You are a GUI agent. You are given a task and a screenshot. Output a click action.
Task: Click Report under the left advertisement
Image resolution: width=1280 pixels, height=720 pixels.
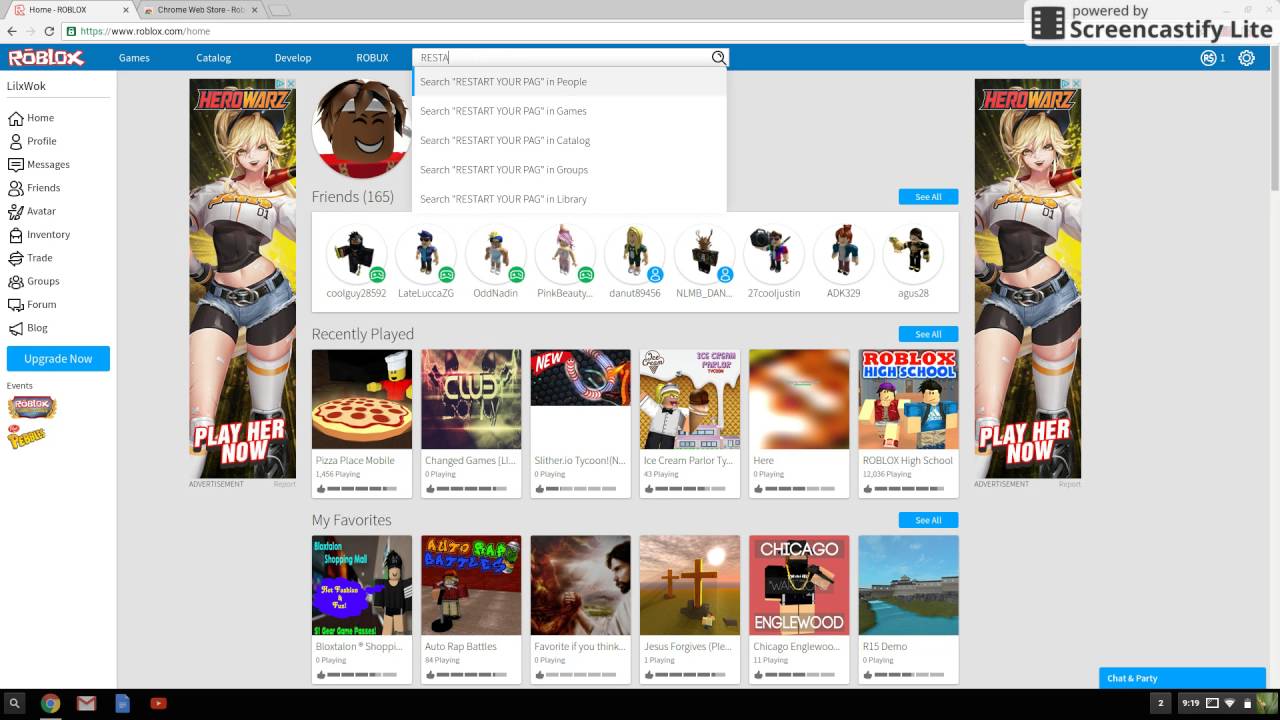pos(284,484)
